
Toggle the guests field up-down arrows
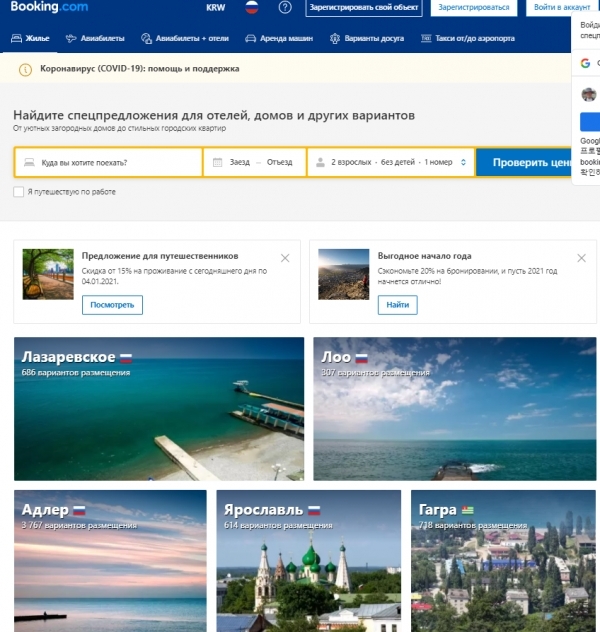pyautogui.click(x=463, y=162)
